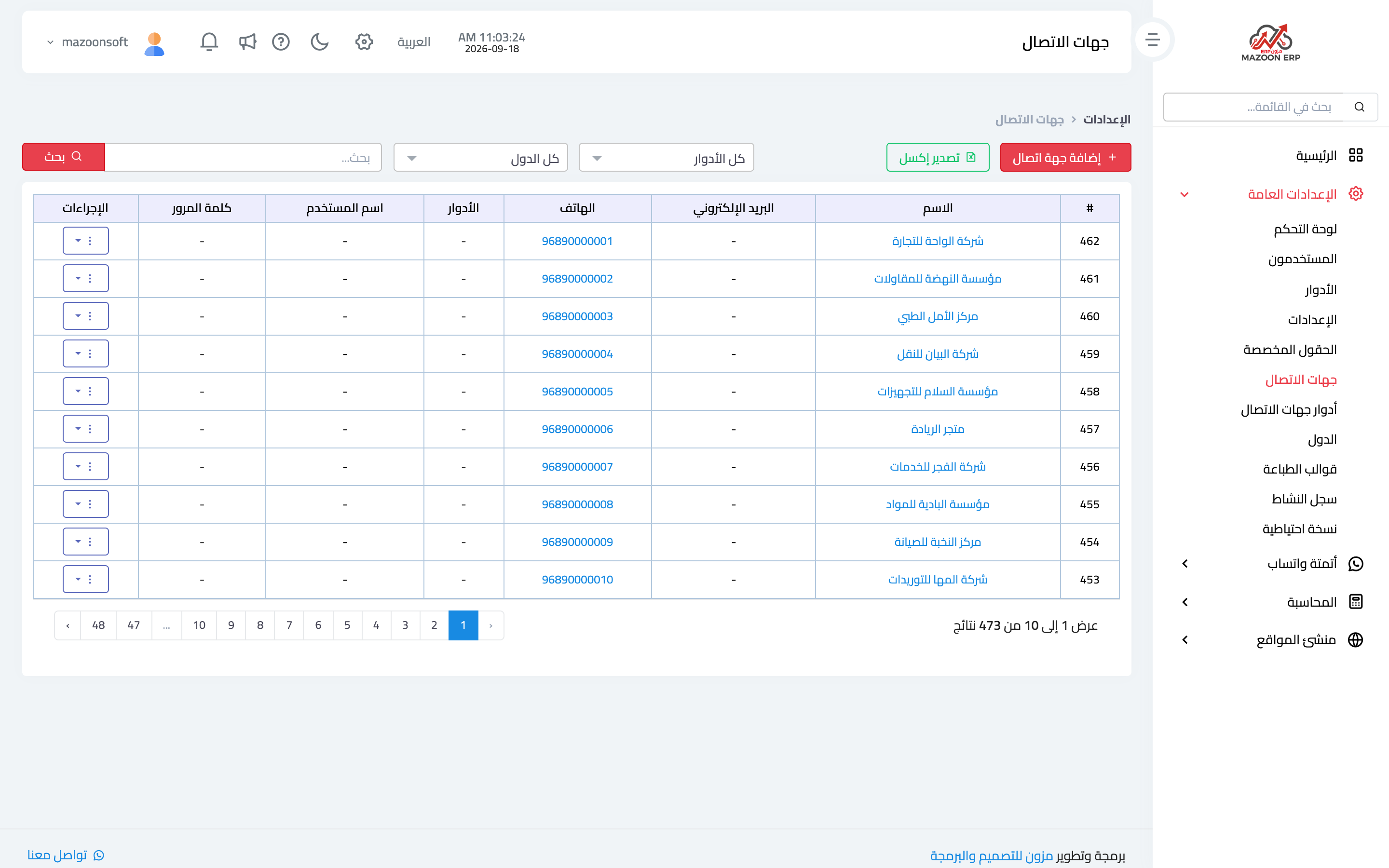Open الأدوار in sidebar

(x=1321, y=289)
